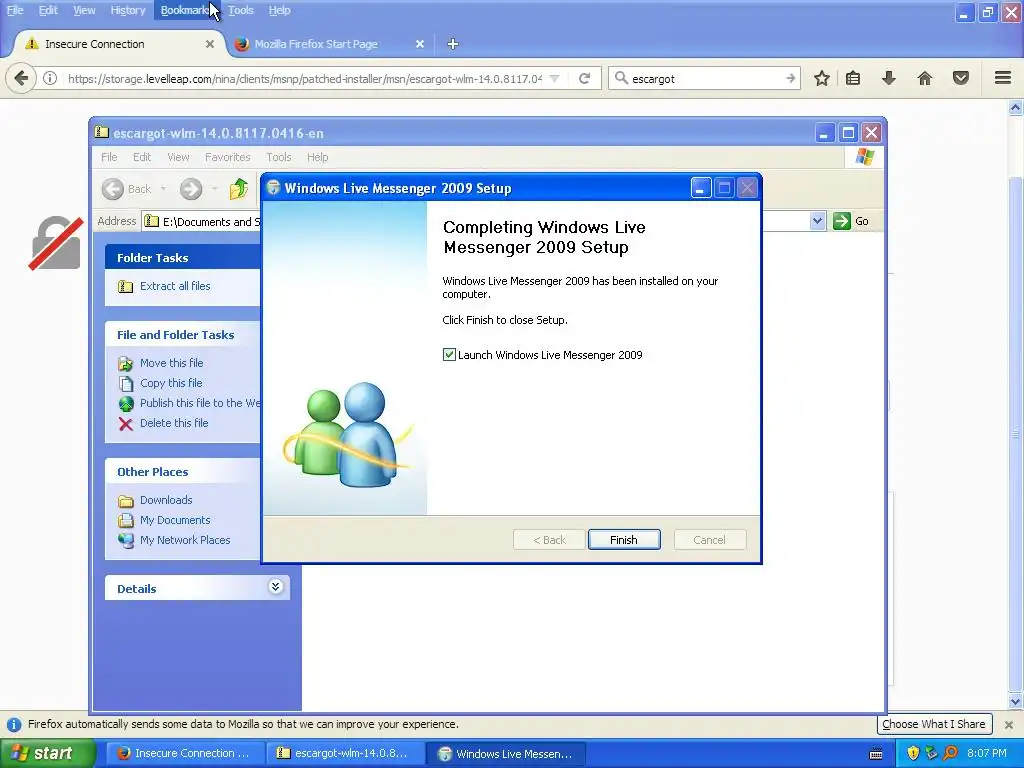Open the Windows Start menu
Viewport: 1024px width, 768px height.
coord(47,754)
